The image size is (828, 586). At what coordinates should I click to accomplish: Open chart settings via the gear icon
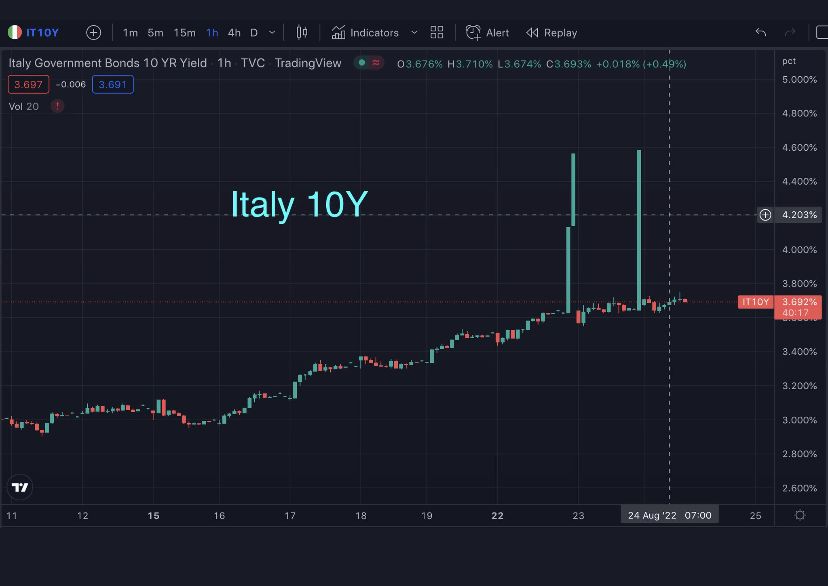click(x=798, y=513)
